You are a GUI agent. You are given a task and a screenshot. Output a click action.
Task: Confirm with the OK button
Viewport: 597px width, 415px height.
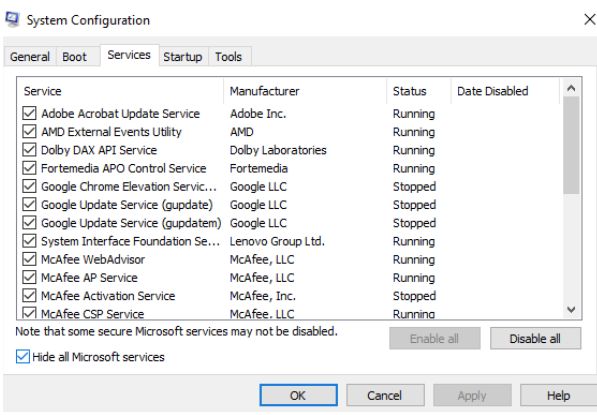coord(298,396)
